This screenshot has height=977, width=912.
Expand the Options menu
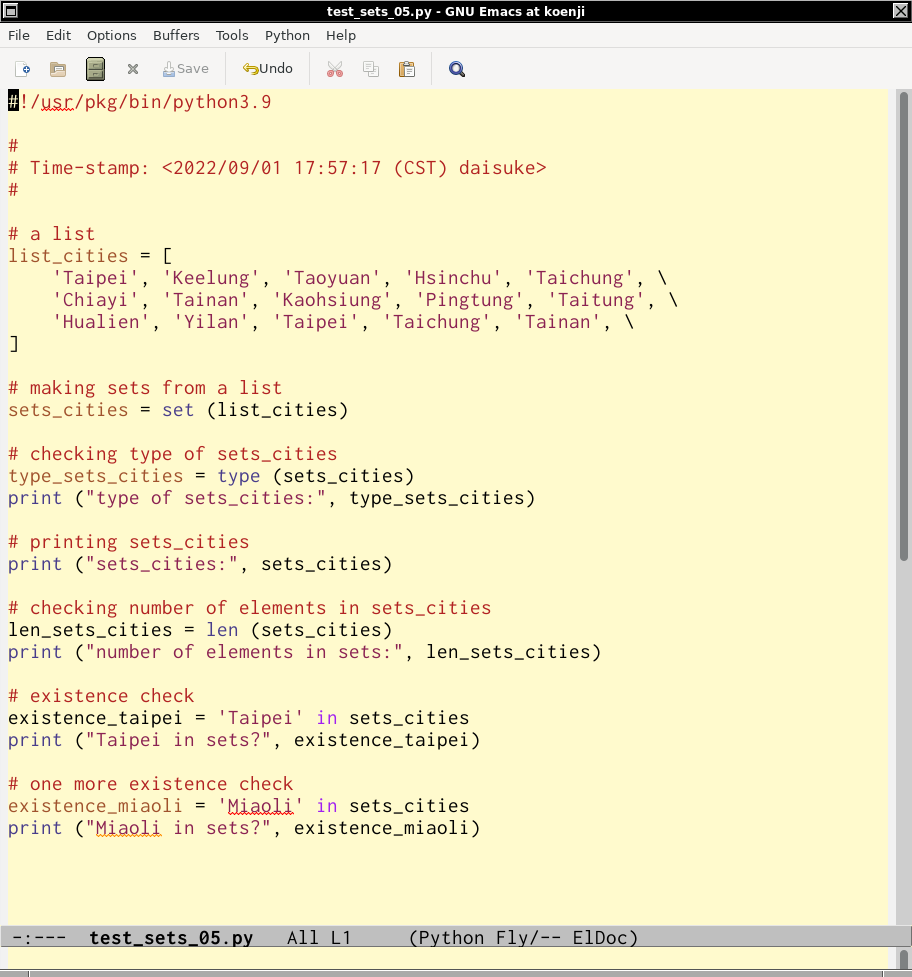click(112, 35)
